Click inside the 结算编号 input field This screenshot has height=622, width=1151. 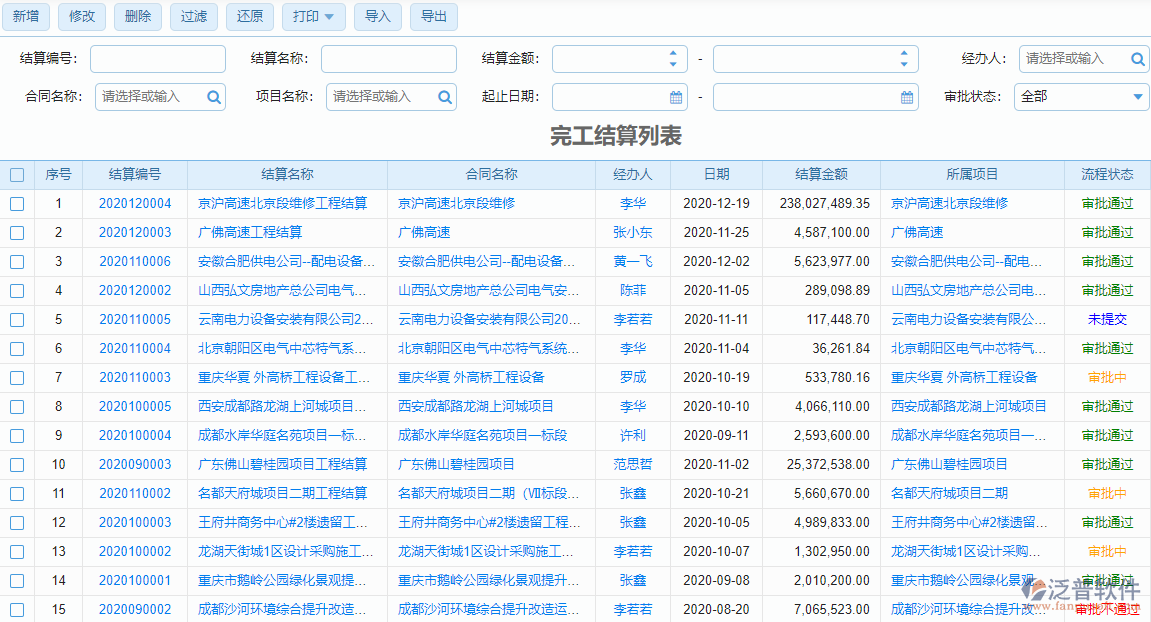coord(157,59)
